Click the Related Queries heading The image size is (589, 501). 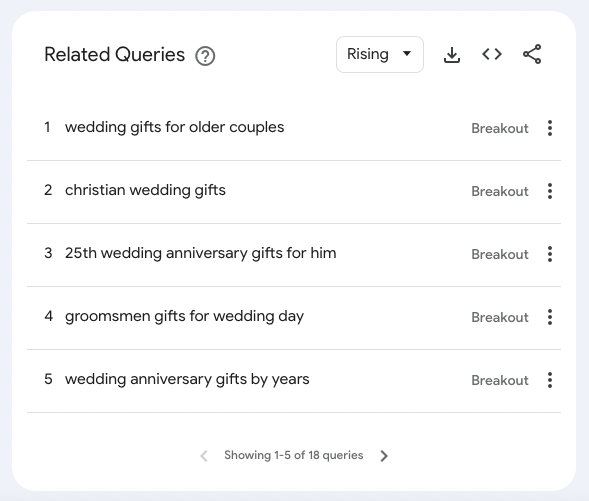pyautogui.click(x=115, y=55)
